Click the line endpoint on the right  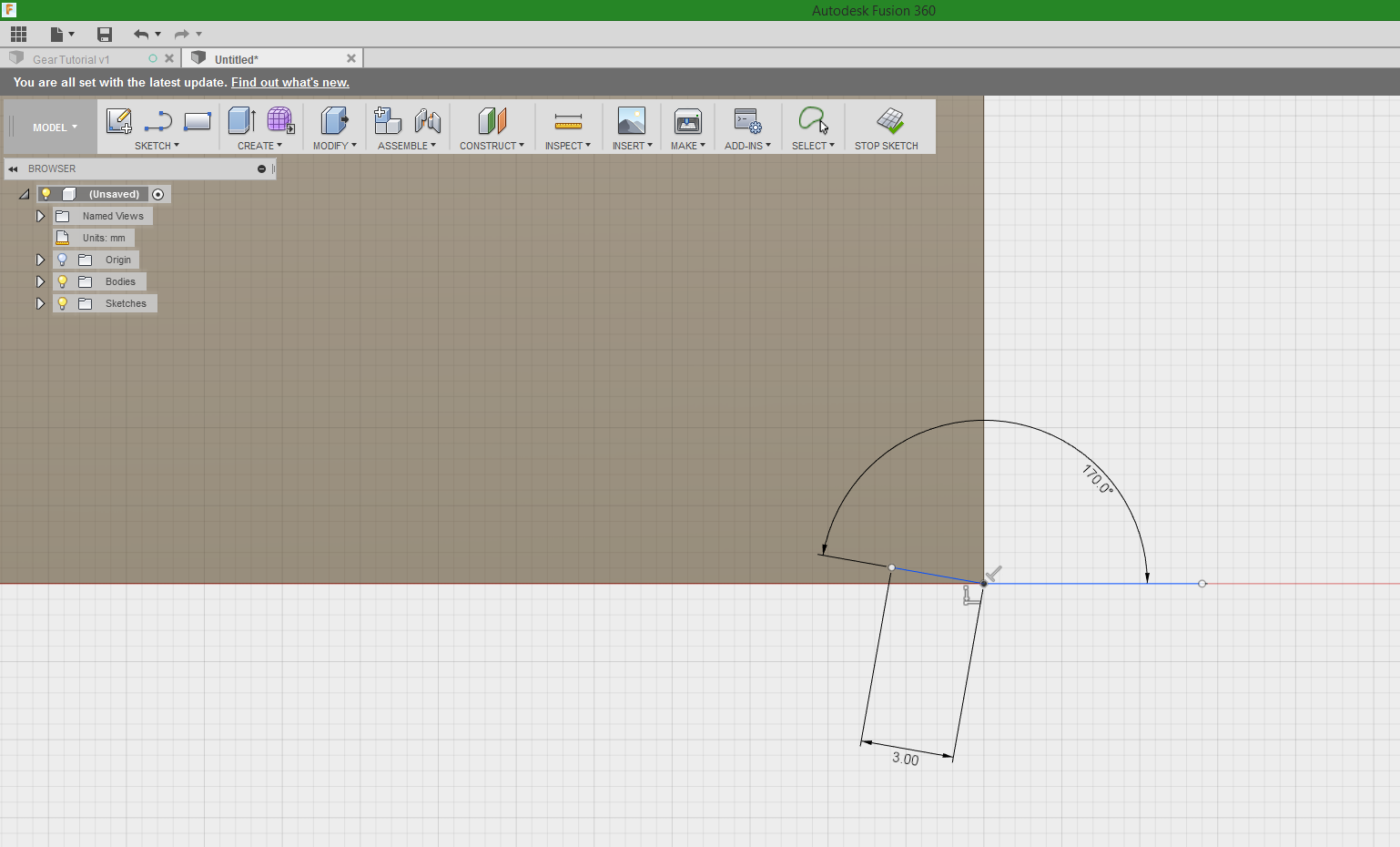[x=1202, y=583]
